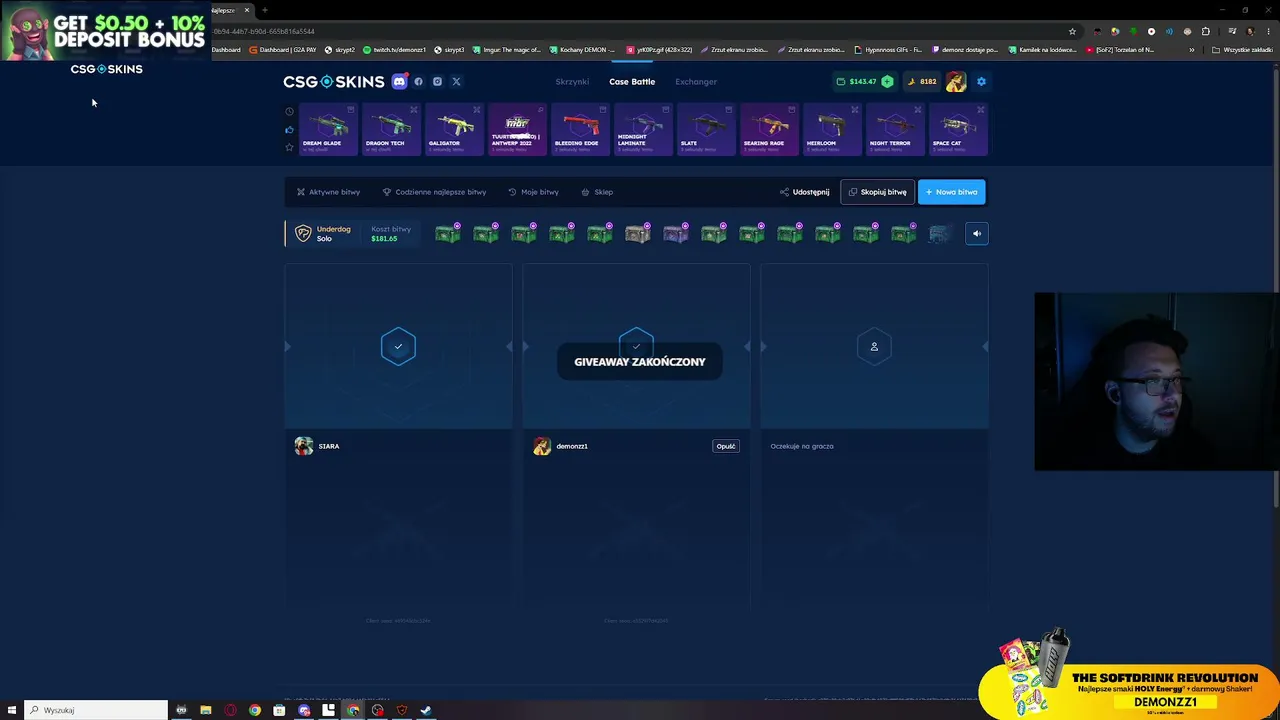Click the 8182 coin balance
Image resolution: width=1280 pixels, height=720 pixels.
tap(922, 82)
